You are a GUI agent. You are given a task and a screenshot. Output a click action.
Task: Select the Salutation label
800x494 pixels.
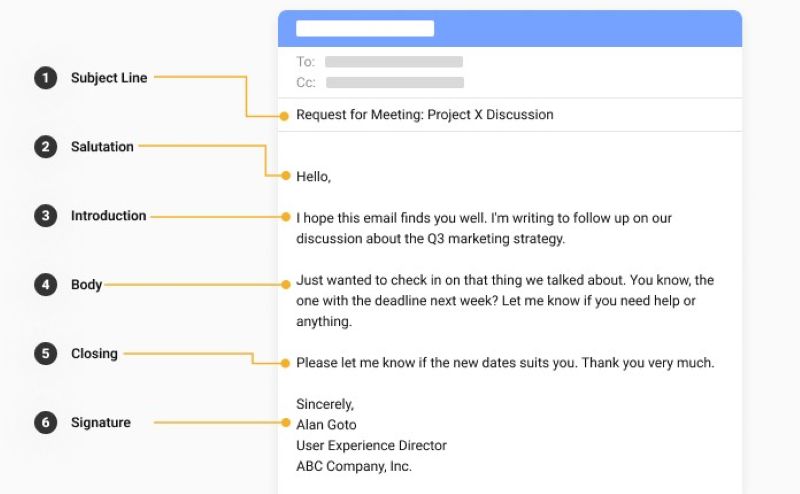102,147
